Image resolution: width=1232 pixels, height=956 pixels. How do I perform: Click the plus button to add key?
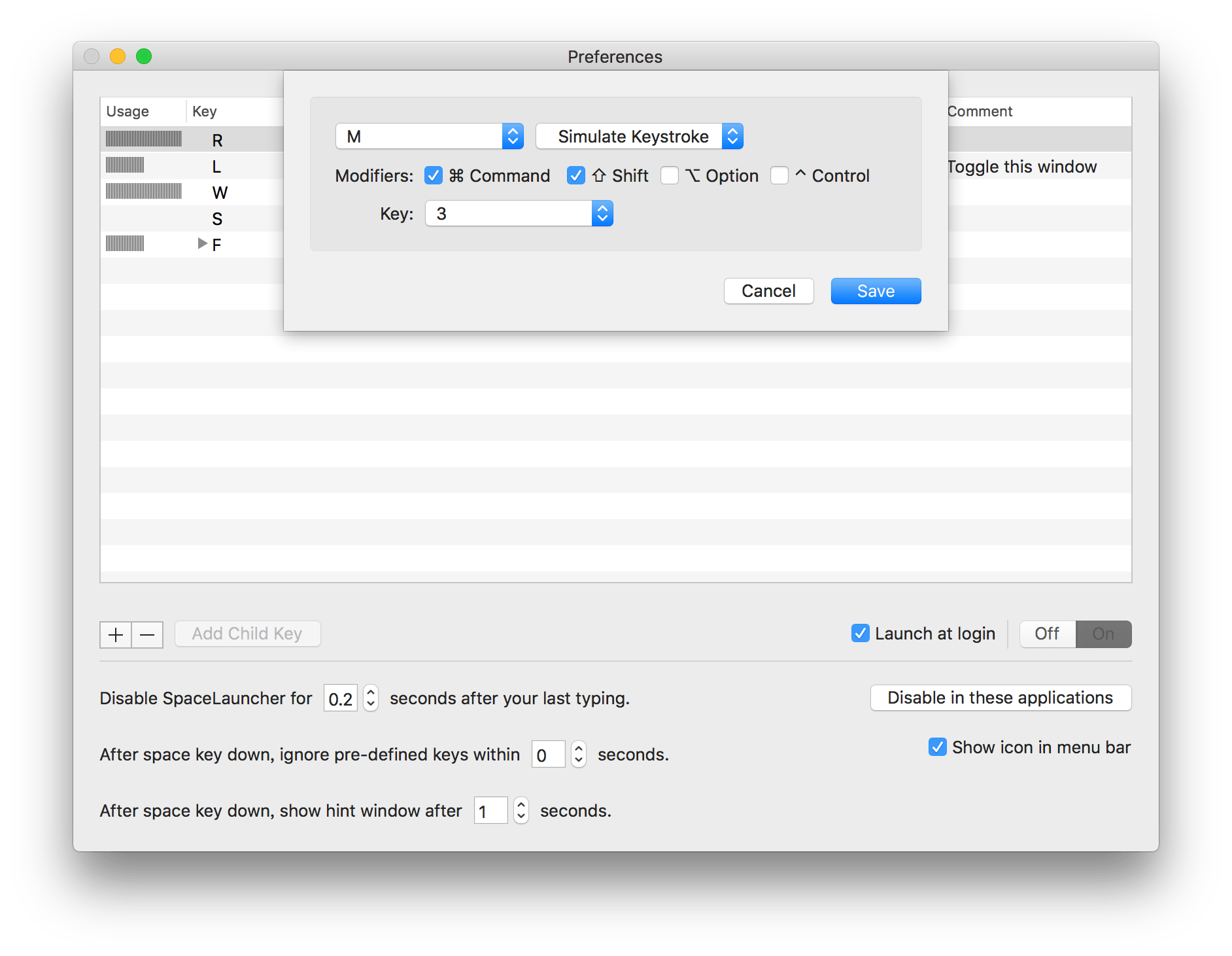(116, 634)
